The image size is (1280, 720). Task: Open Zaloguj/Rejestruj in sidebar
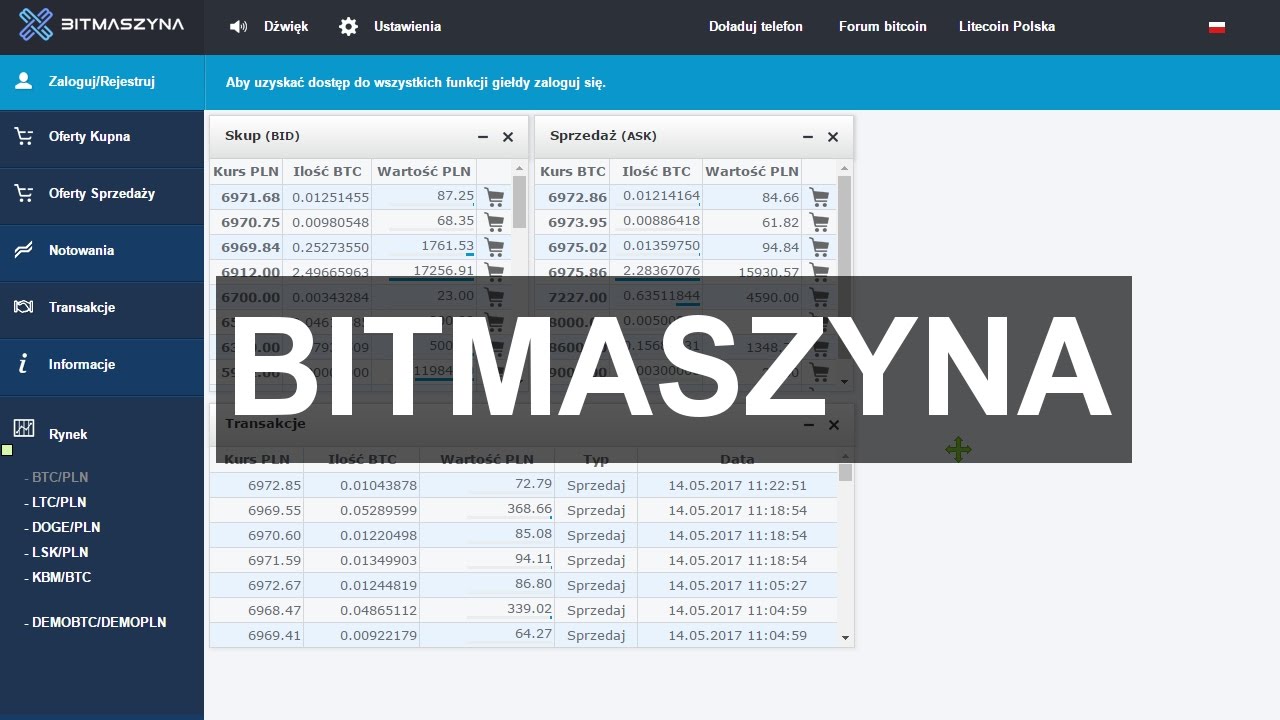tap(102, 82)
